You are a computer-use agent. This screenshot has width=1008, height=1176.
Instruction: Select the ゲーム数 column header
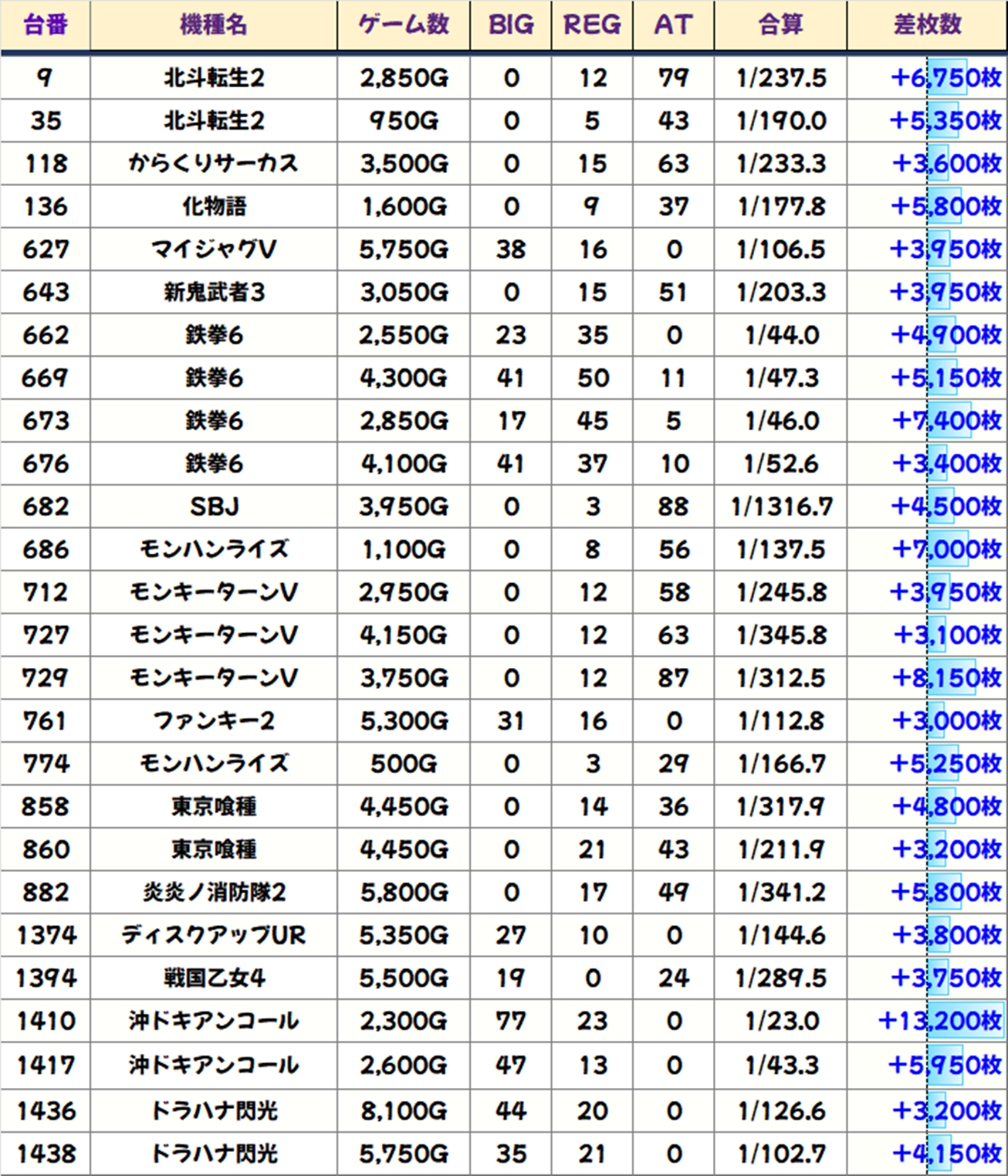tap(403, 25)
